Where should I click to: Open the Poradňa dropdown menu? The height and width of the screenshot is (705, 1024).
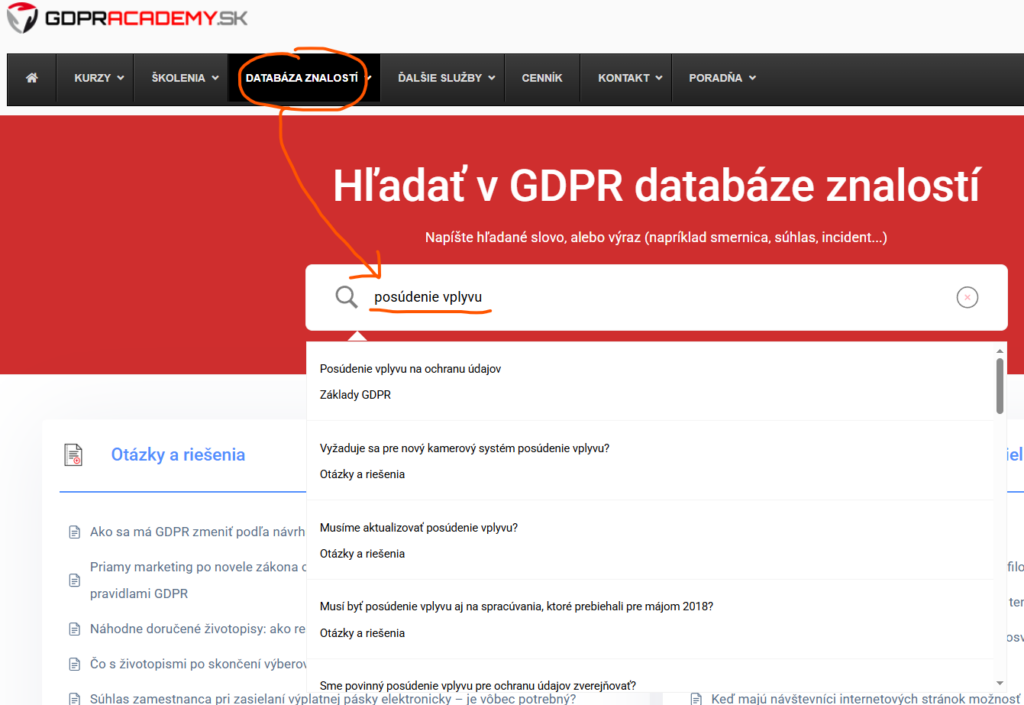(721, 78)
